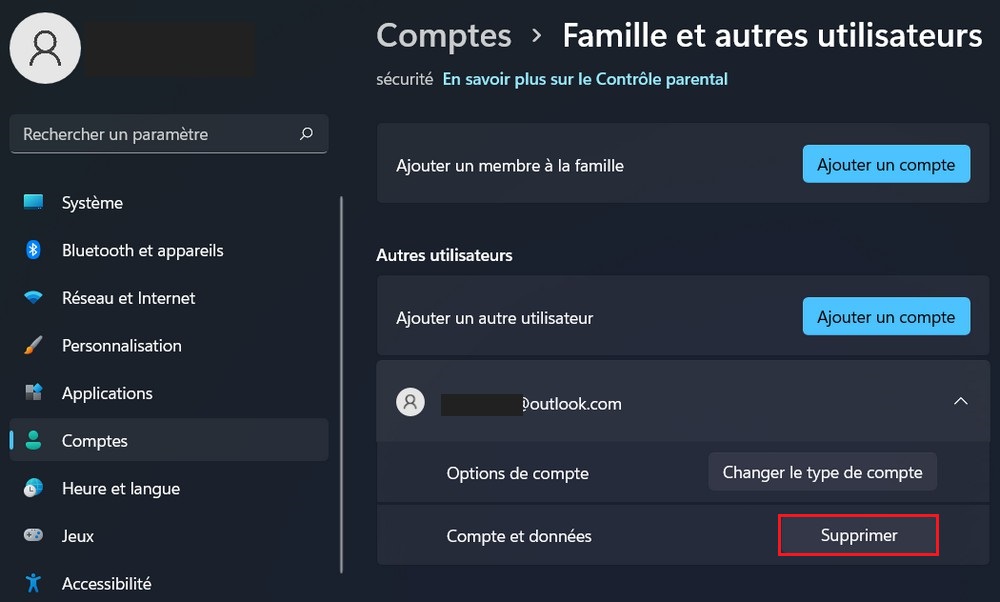Screen dimensions: 1000x602
Task: Click the Heure et langue globe icon
Action: pyautogui.click(x=34, y=488)
